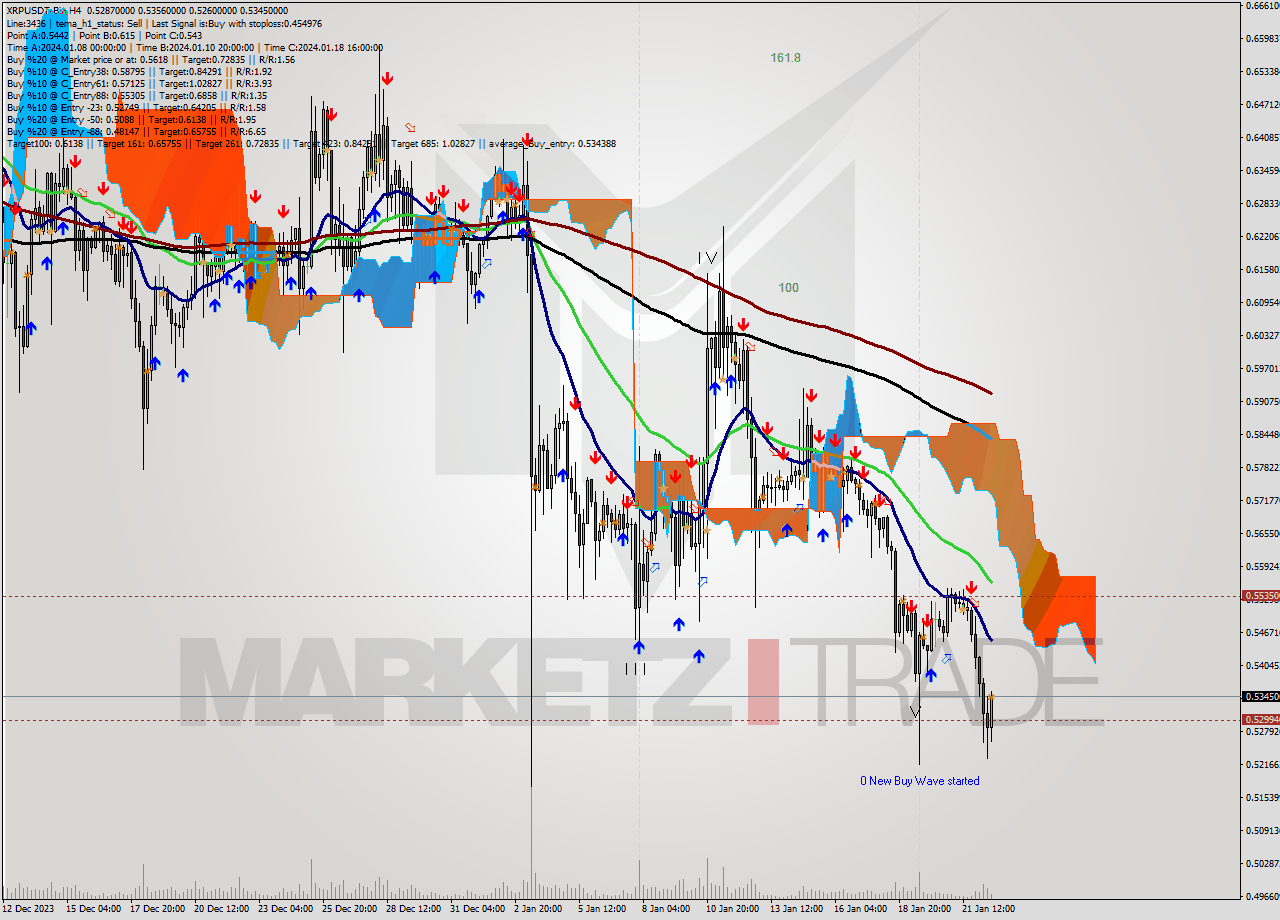
Task: Click the 0.62833 price axis label
Action: click(x=1261, y=203)
